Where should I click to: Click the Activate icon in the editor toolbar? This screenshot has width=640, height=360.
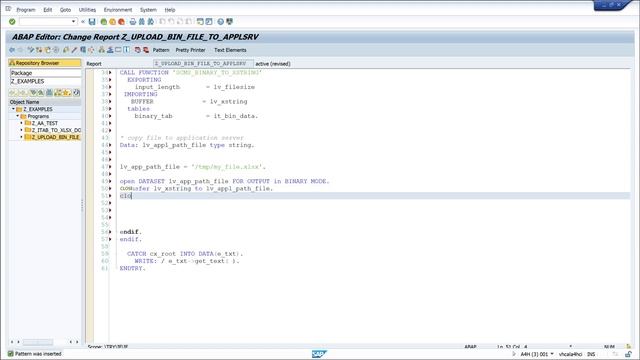click(74, 50)
